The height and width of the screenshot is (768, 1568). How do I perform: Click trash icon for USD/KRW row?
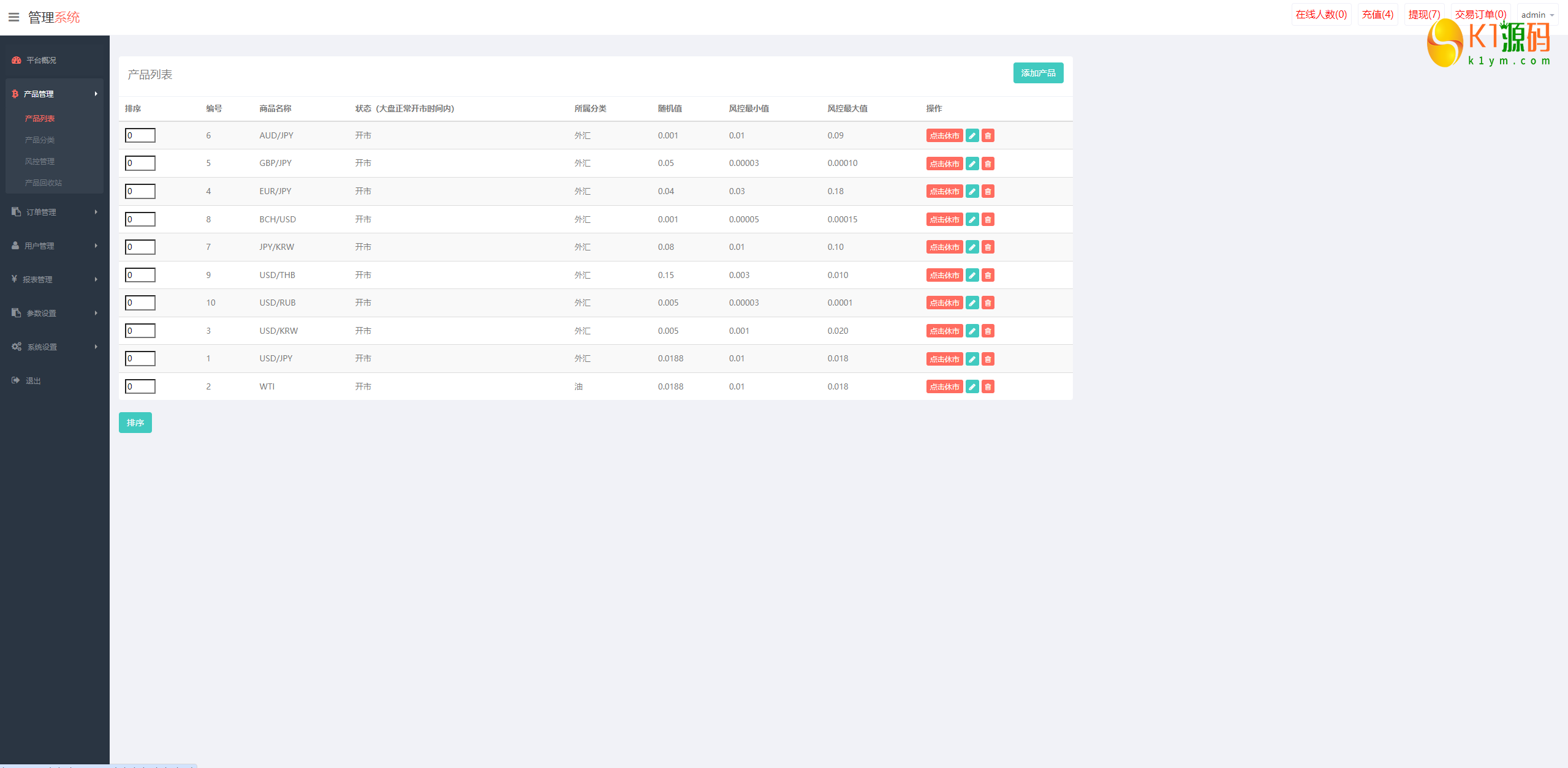pyautogui.click(x=988, y=331)
